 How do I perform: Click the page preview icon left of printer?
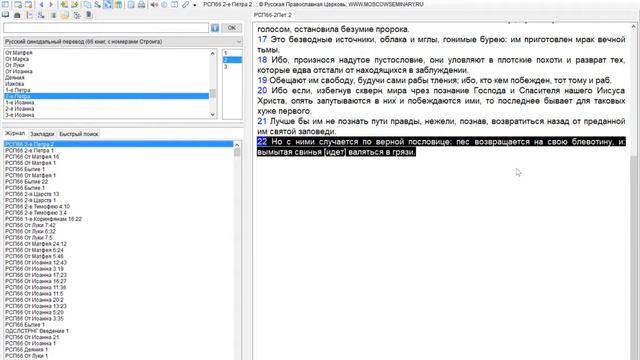pos(131,4)
